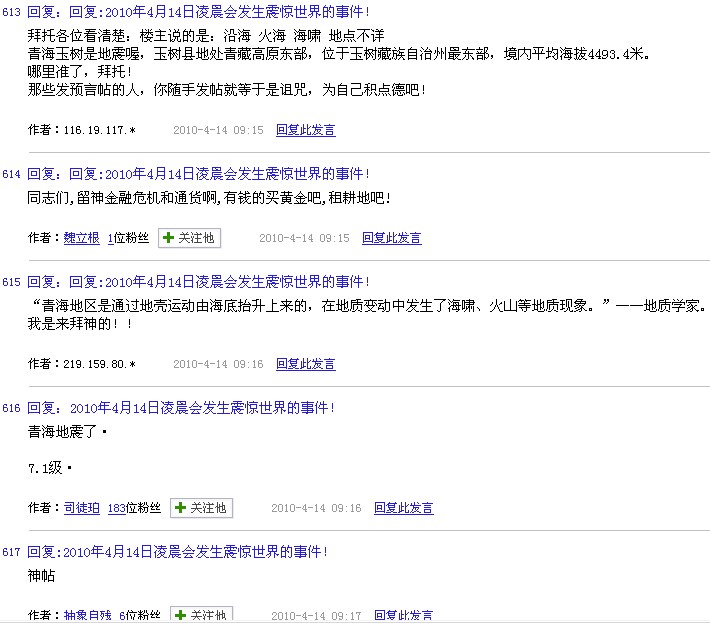Open author profile 司徒珀

[81, 508]
